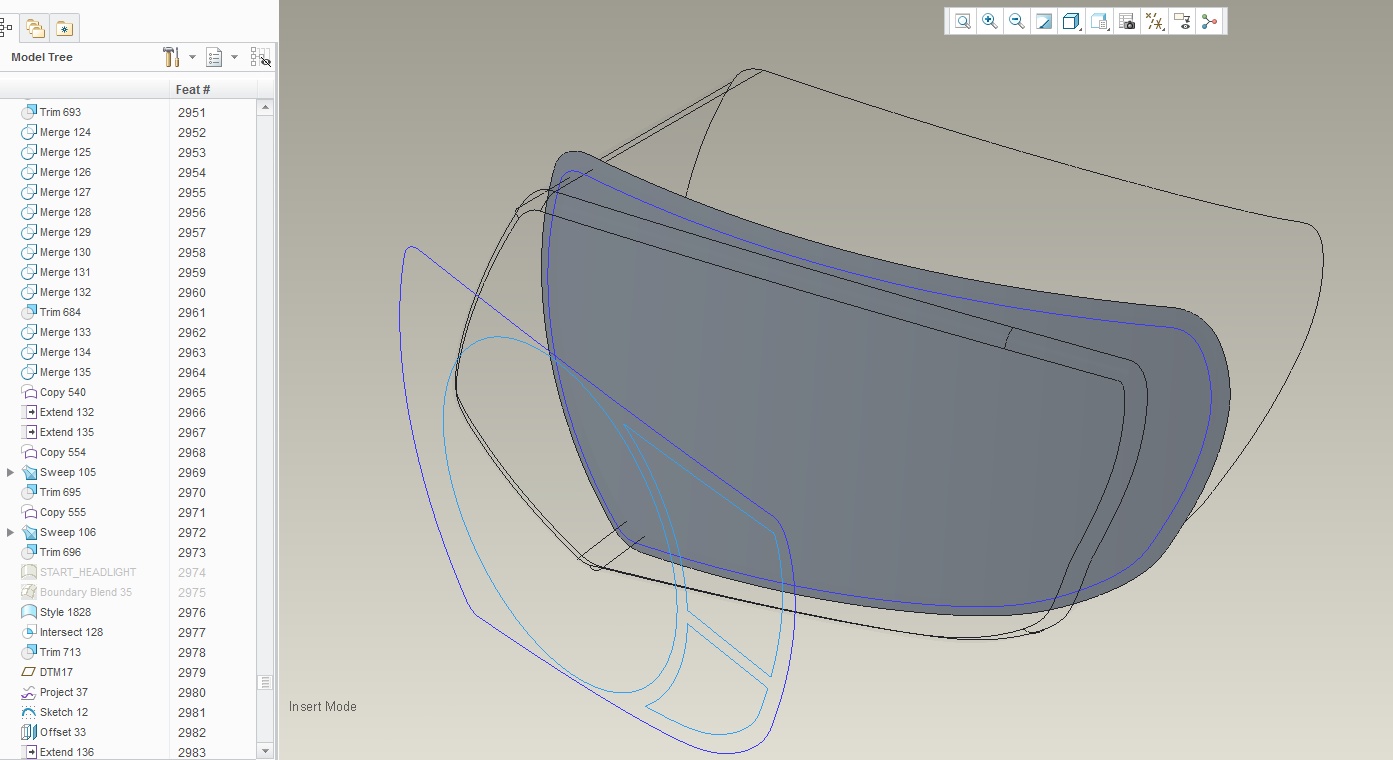Open the Datum Display Filters menu

tap(1154, 21)
